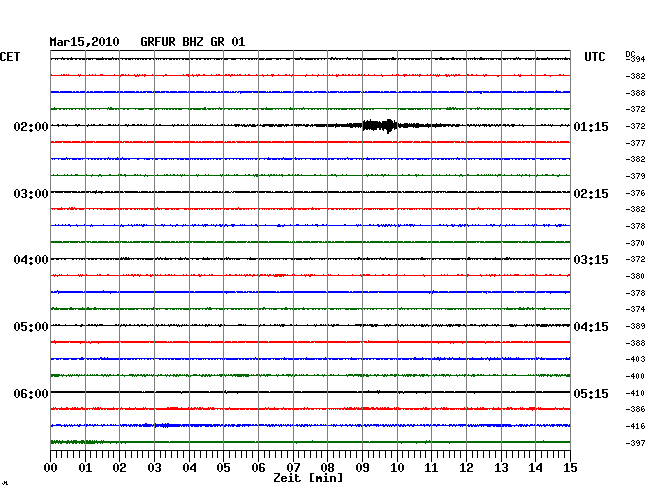Click the Zeit [min] axis title
Screen dimensions: 650x494
pos(308,478)
